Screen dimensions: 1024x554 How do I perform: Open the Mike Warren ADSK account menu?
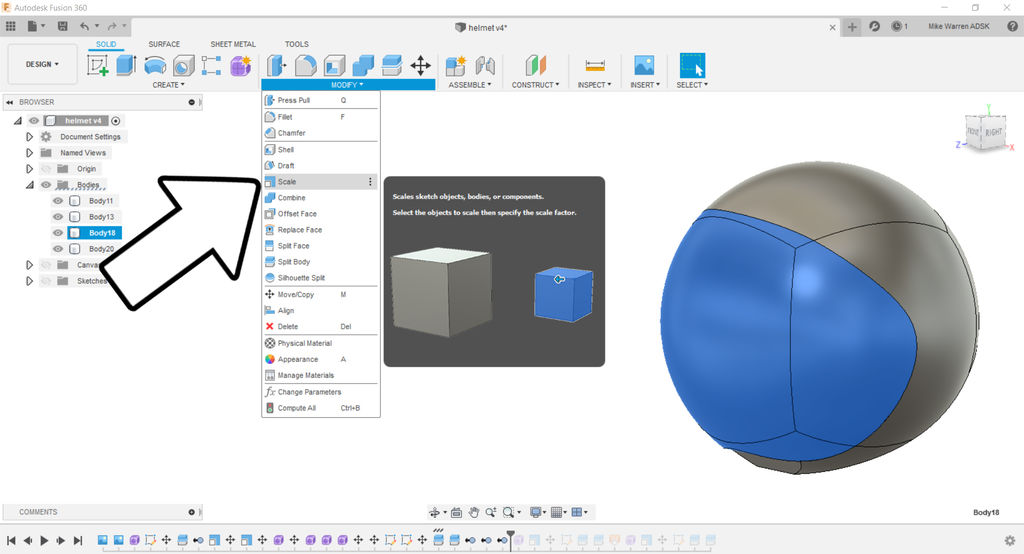tap(959, 26)
